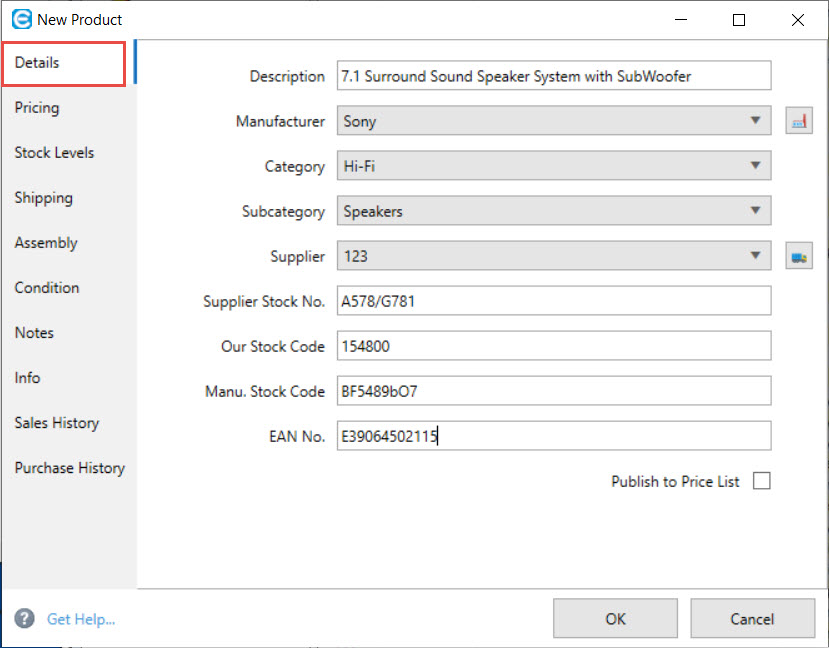
Task: Click the manufacturer factory icon beside Sony
Action: 798,121
